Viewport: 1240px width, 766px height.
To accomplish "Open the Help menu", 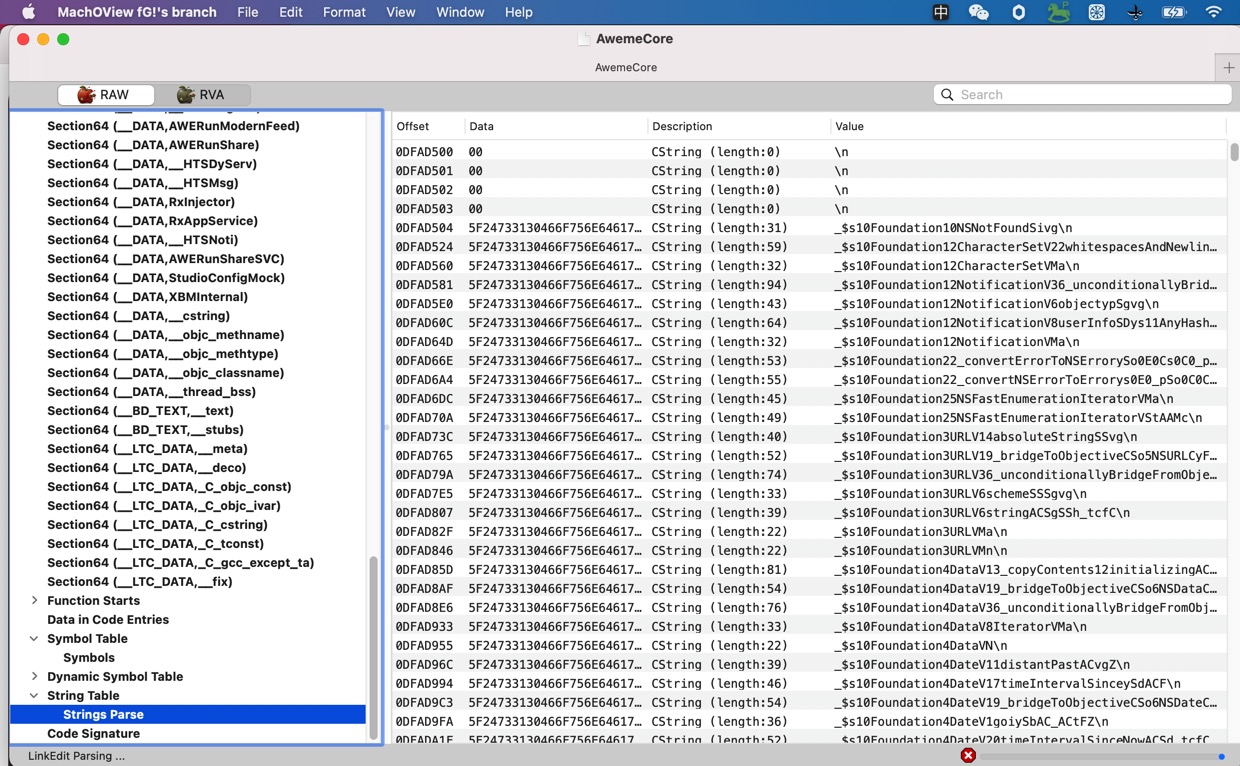I will click(518, 12).
